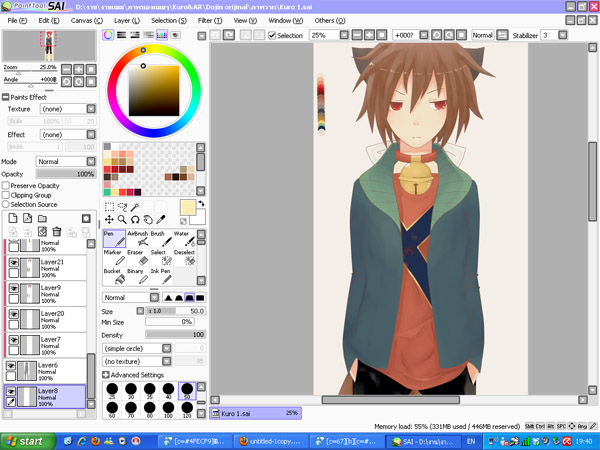Pick the hand pan tool
This screenshot has width=600, height=450.
point(148,220)
